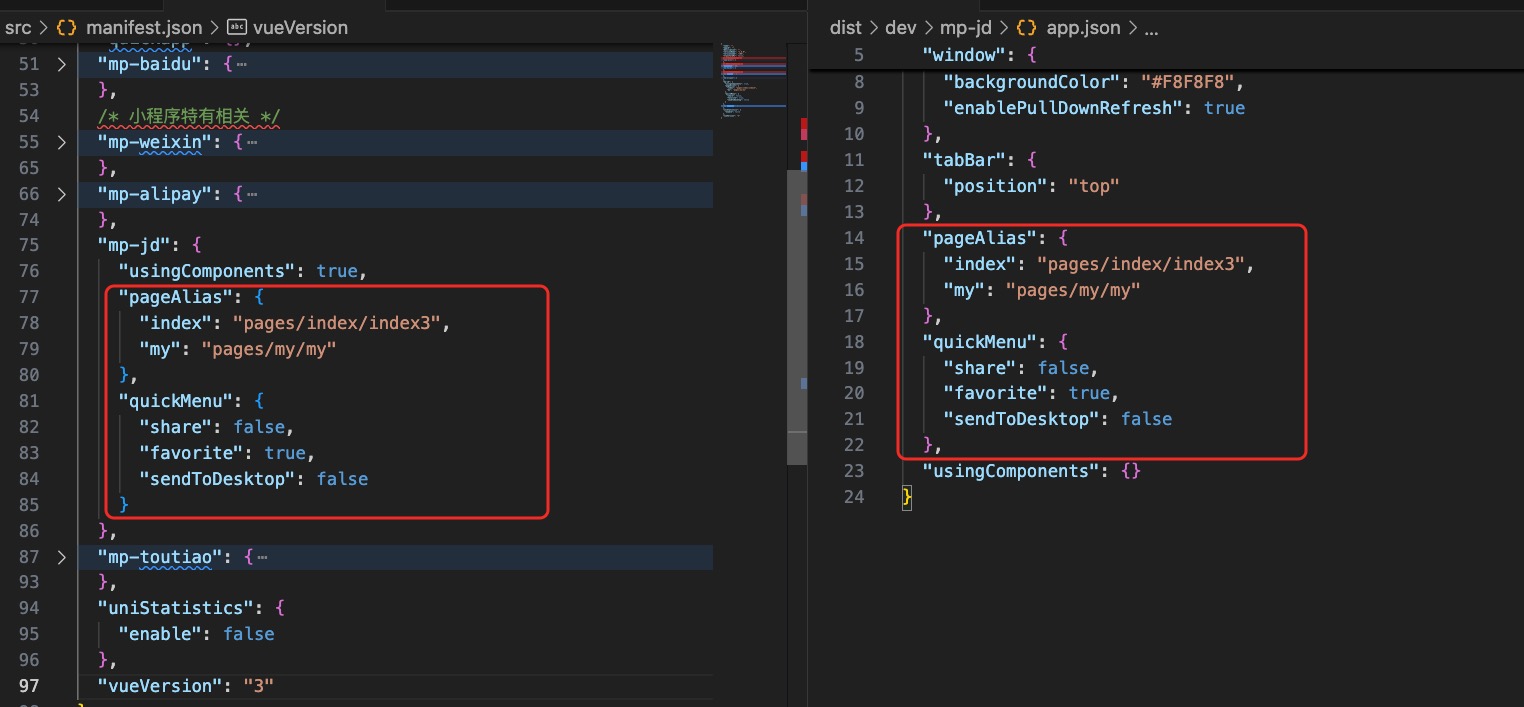Click the fold ellipsis after "mp-weixin": {
The width and height of the screenshot is (1524, 707).
click(x=251, y=142)
